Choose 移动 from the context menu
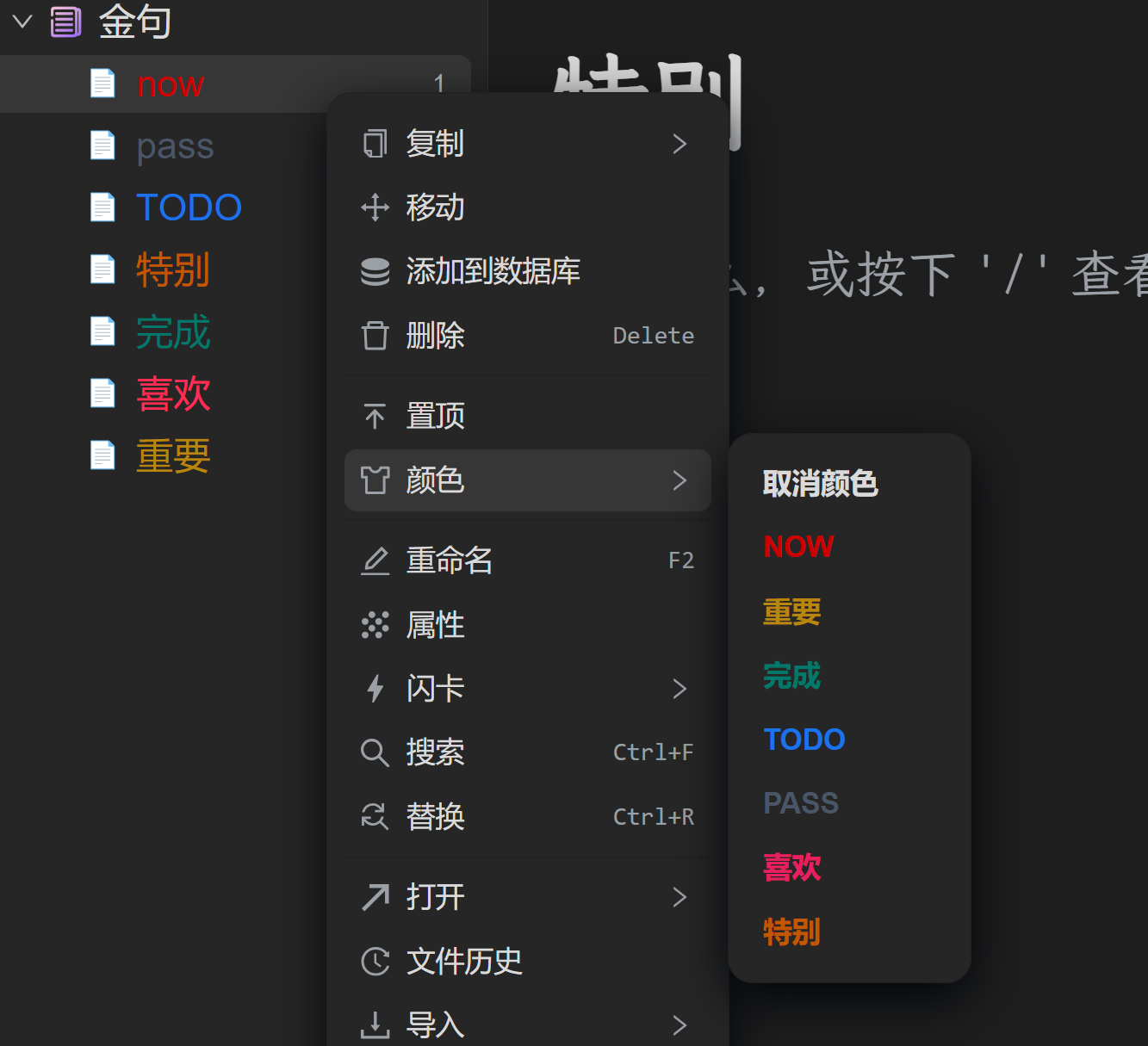Image resolution: width=1148 pixels, height=1046 pixels. [528, 207]
